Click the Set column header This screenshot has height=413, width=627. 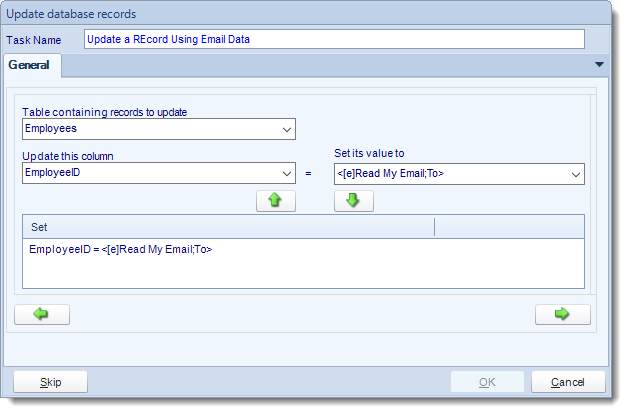pyautogui.click(x=228, y=227)
